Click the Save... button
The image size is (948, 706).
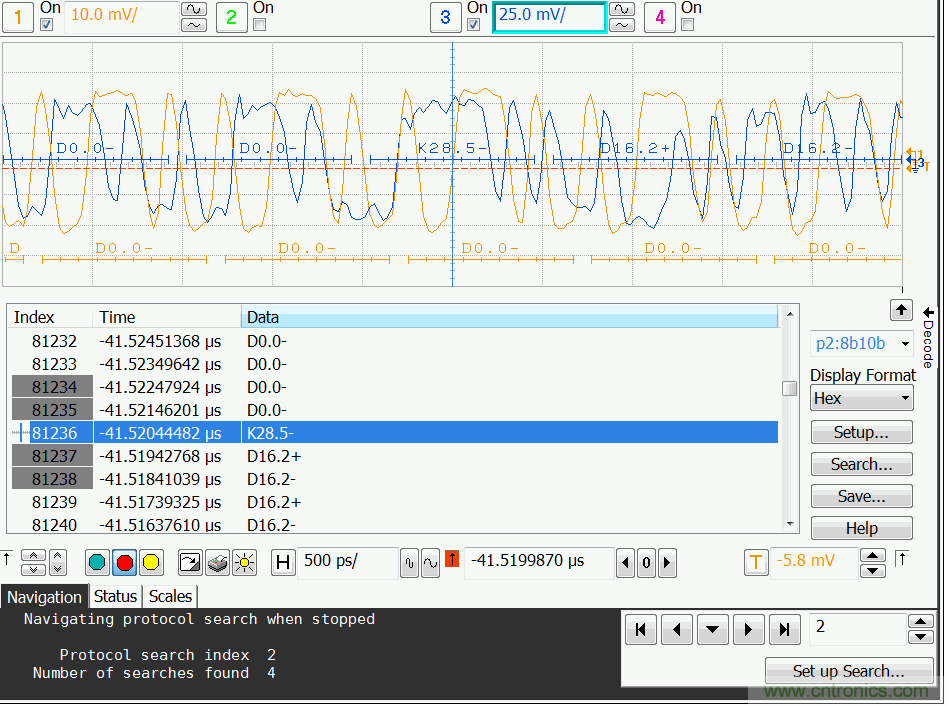point(861,497)
